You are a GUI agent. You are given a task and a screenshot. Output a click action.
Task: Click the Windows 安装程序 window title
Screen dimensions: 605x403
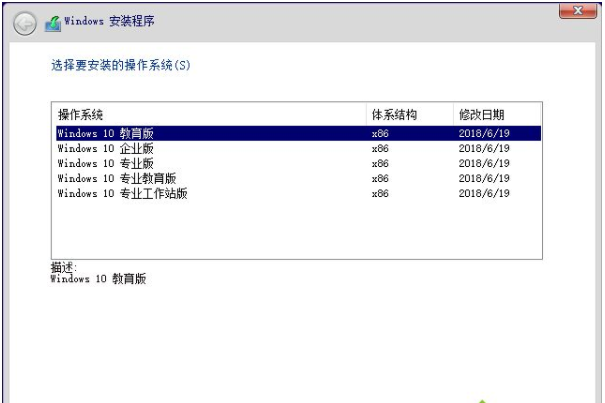coord(109,21)
